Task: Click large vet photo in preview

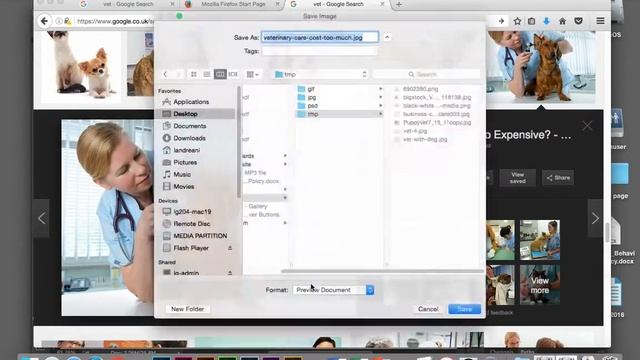Action: click(107, 218)
